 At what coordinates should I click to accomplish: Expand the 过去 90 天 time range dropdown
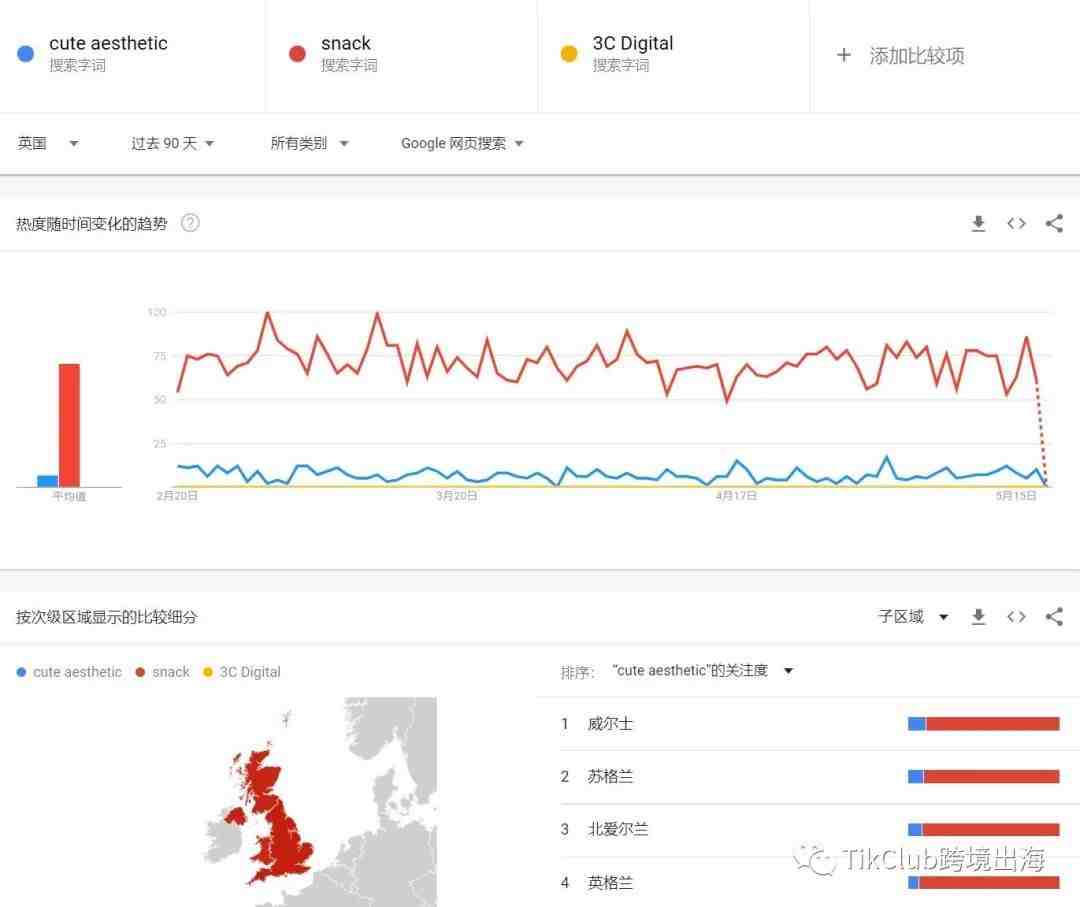click(x=172, y=143)
